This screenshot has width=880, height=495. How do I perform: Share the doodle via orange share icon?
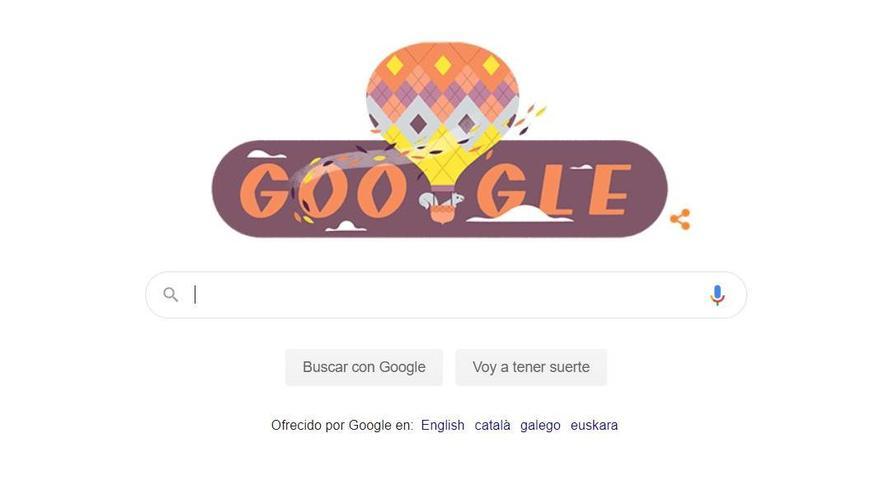coord(680,219)
